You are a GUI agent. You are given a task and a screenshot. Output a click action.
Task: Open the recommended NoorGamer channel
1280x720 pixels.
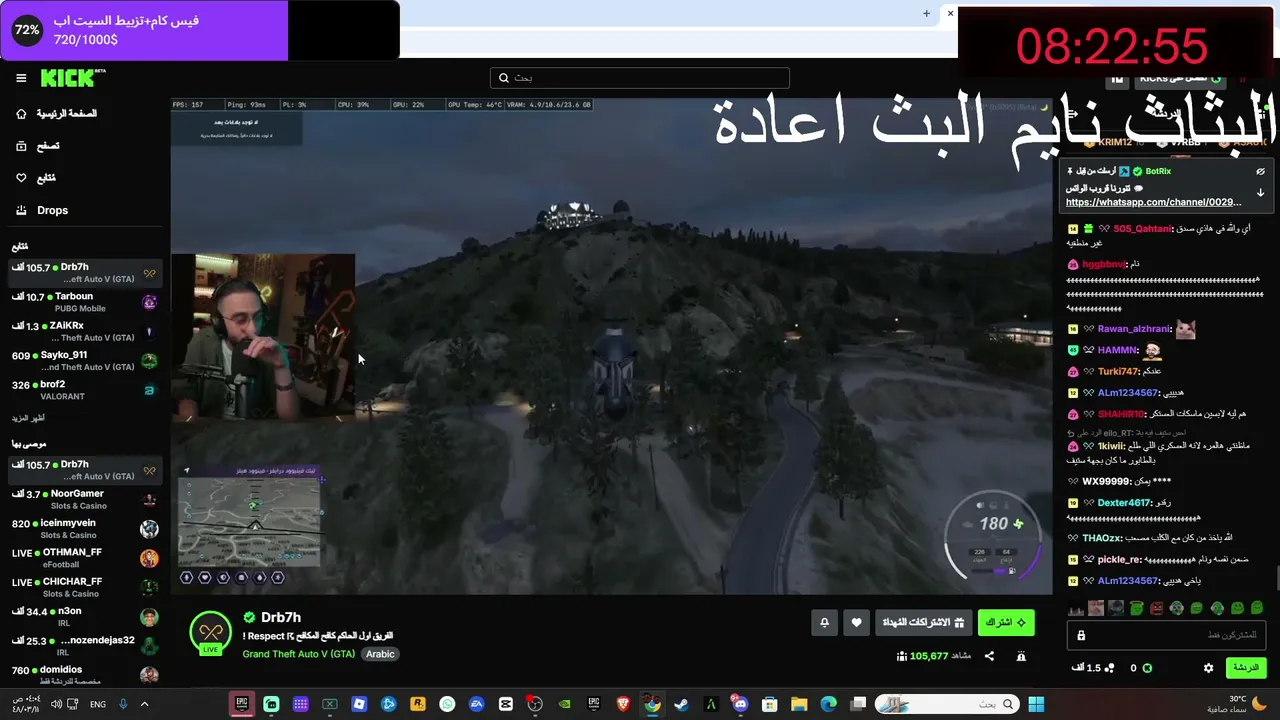coord(85,499)
